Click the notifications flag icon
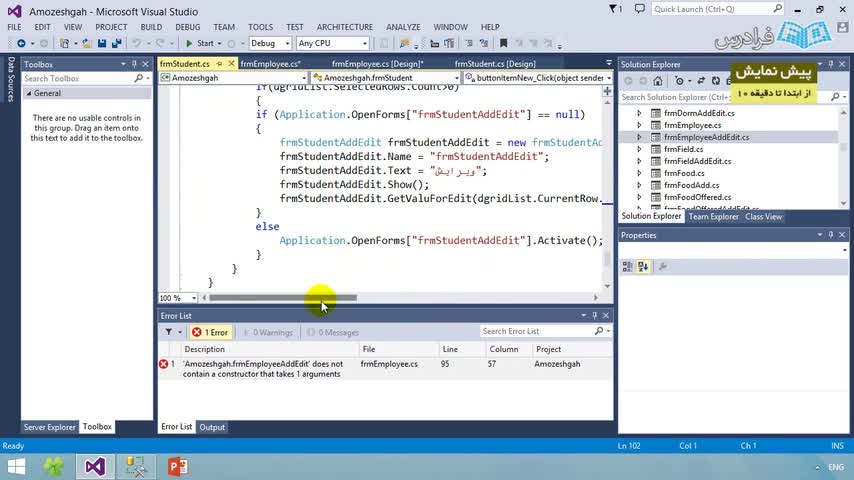Image resolution: width=854 pixels, height=480 pixels. coord(613,9)
